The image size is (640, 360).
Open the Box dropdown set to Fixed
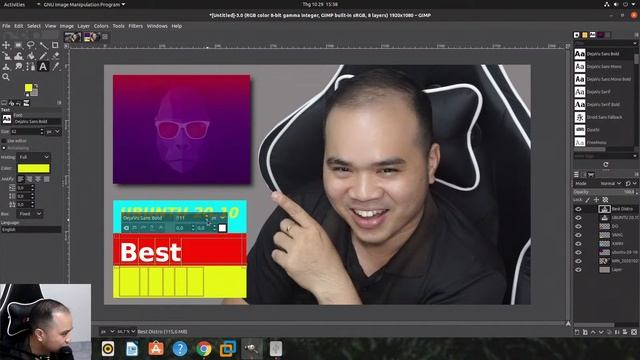(x=30, y=214)
